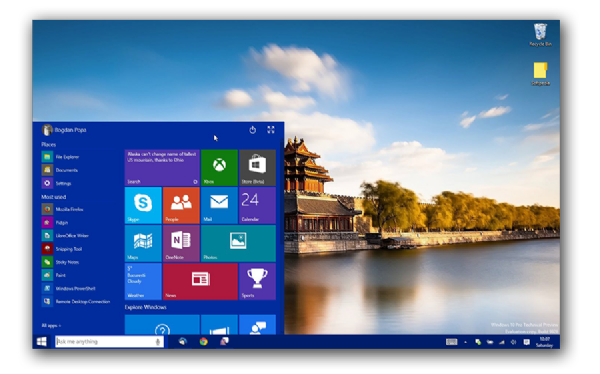This screenshot has height=374, width=600.
Task: Click the power button icon
Action: 253,130
